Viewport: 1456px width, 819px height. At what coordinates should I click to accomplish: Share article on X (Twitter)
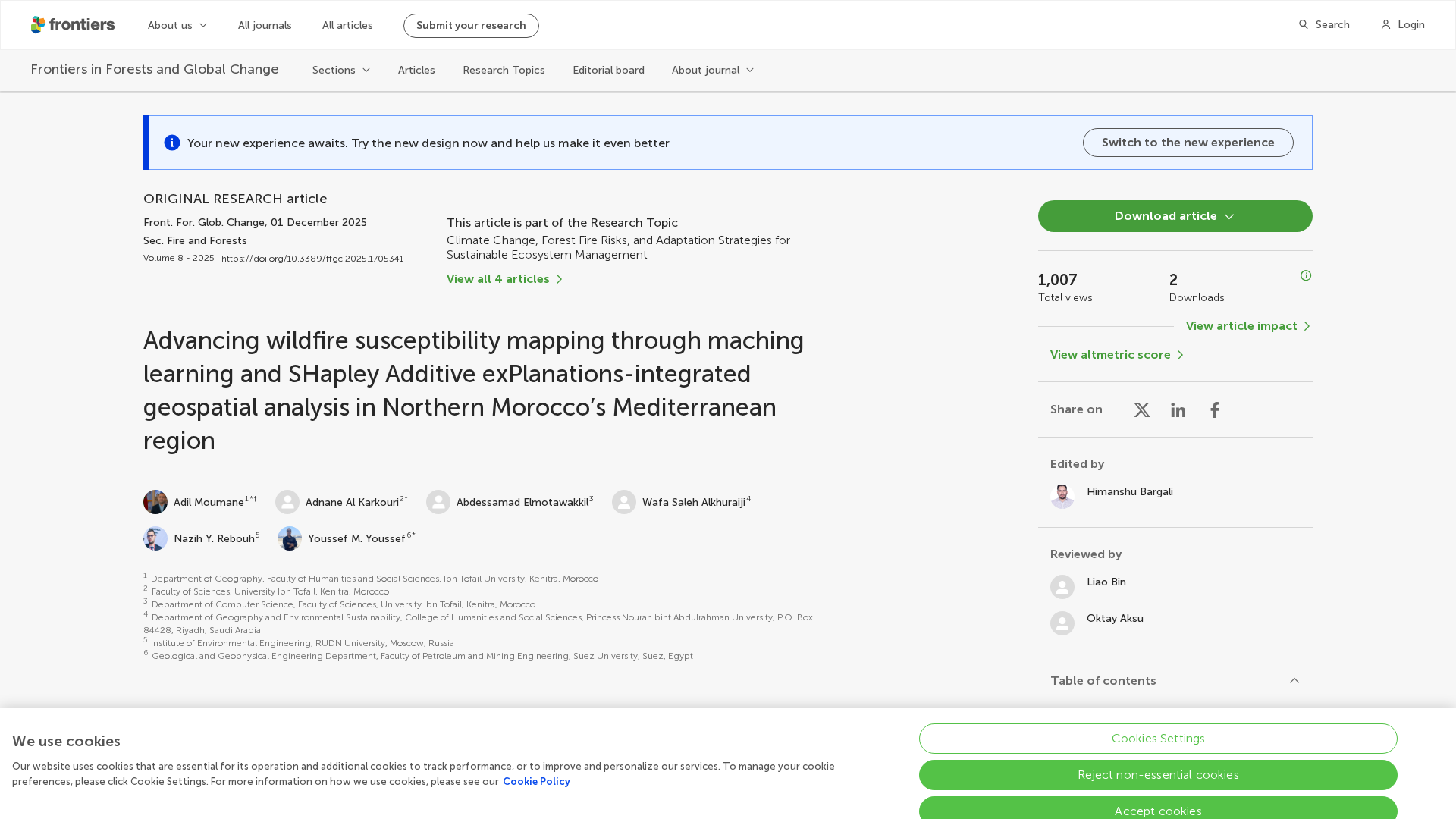pyautogui.click(x=1141, y=410)
